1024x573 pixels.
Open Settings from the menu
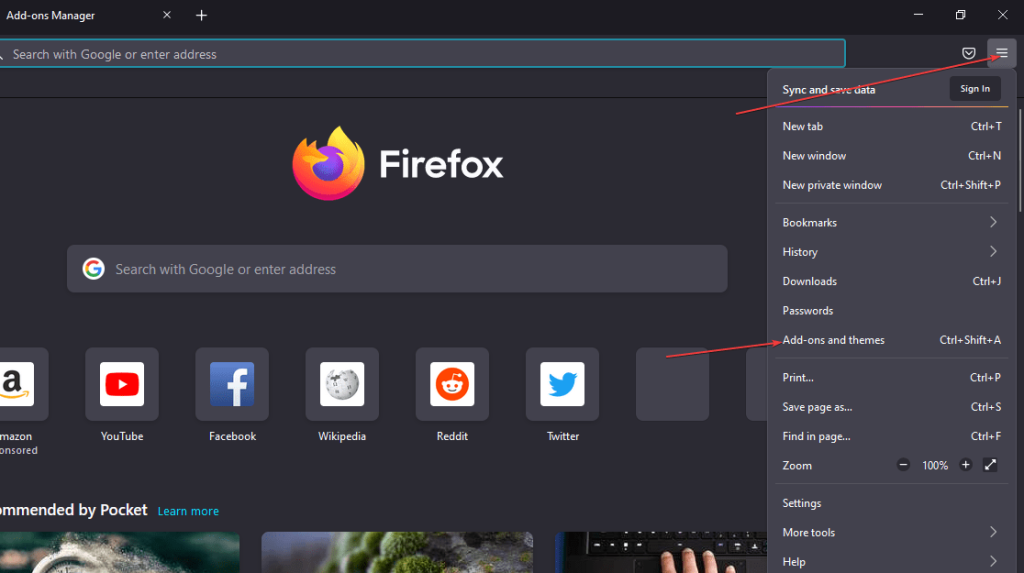(x=891, y=502)
